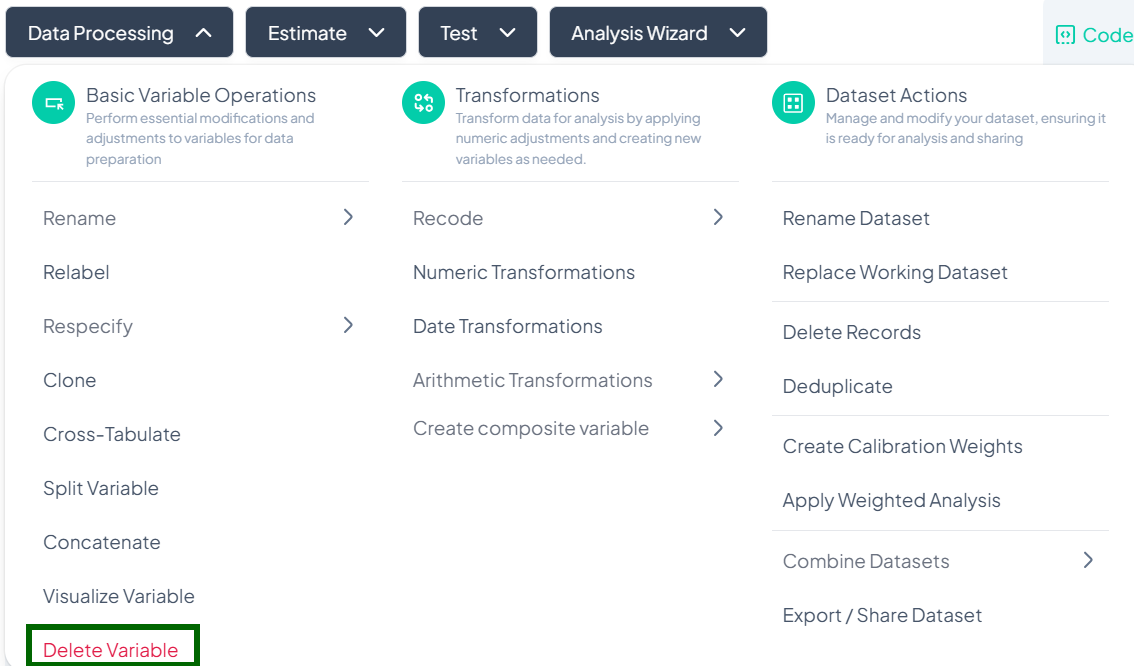Viewport: 1134px width, 666px height.
Task: Click the Transformations section icon
Action: tap(423, 104)
